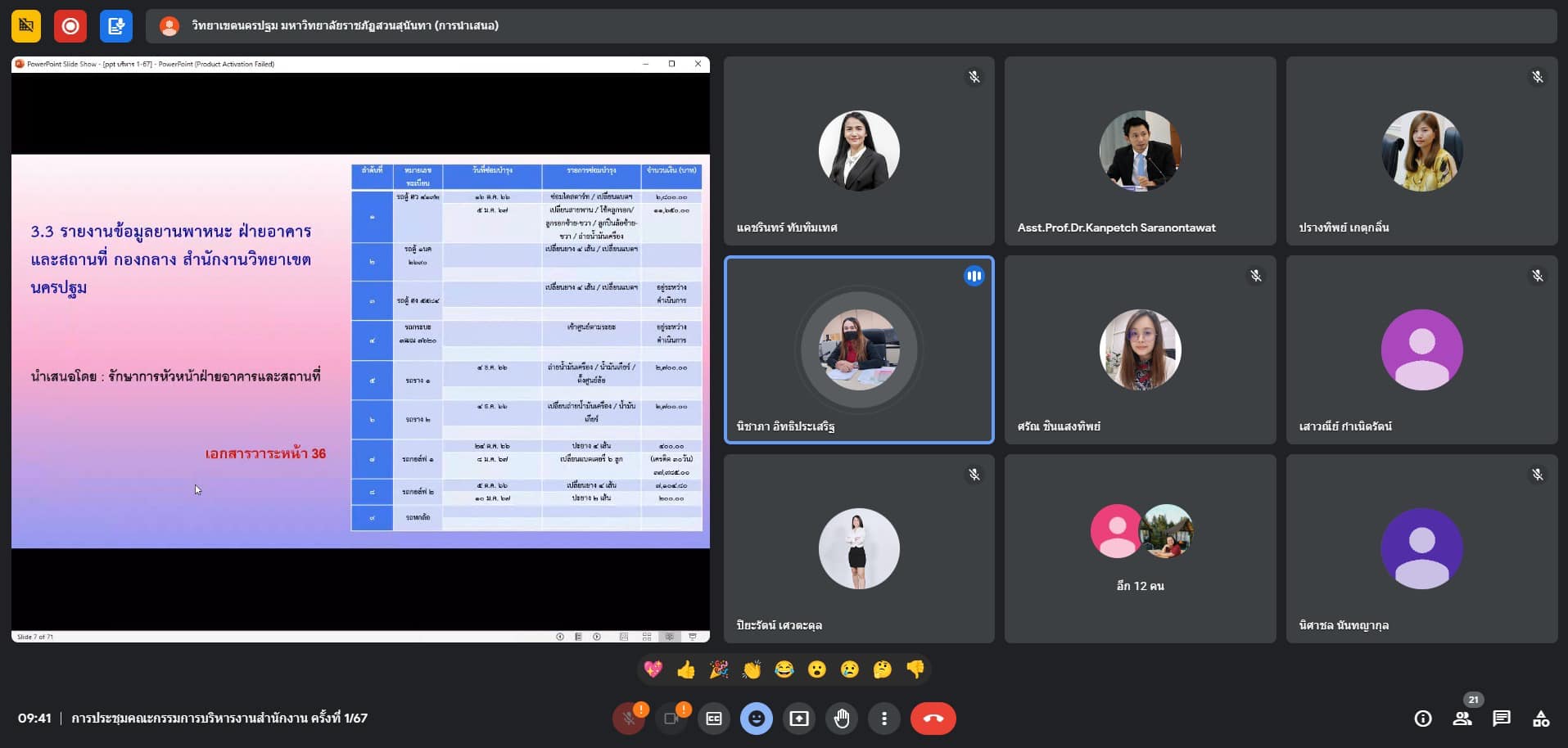Click the present screen icon
The height and width of the screenshot is (748, 1568).
[798, 719]
